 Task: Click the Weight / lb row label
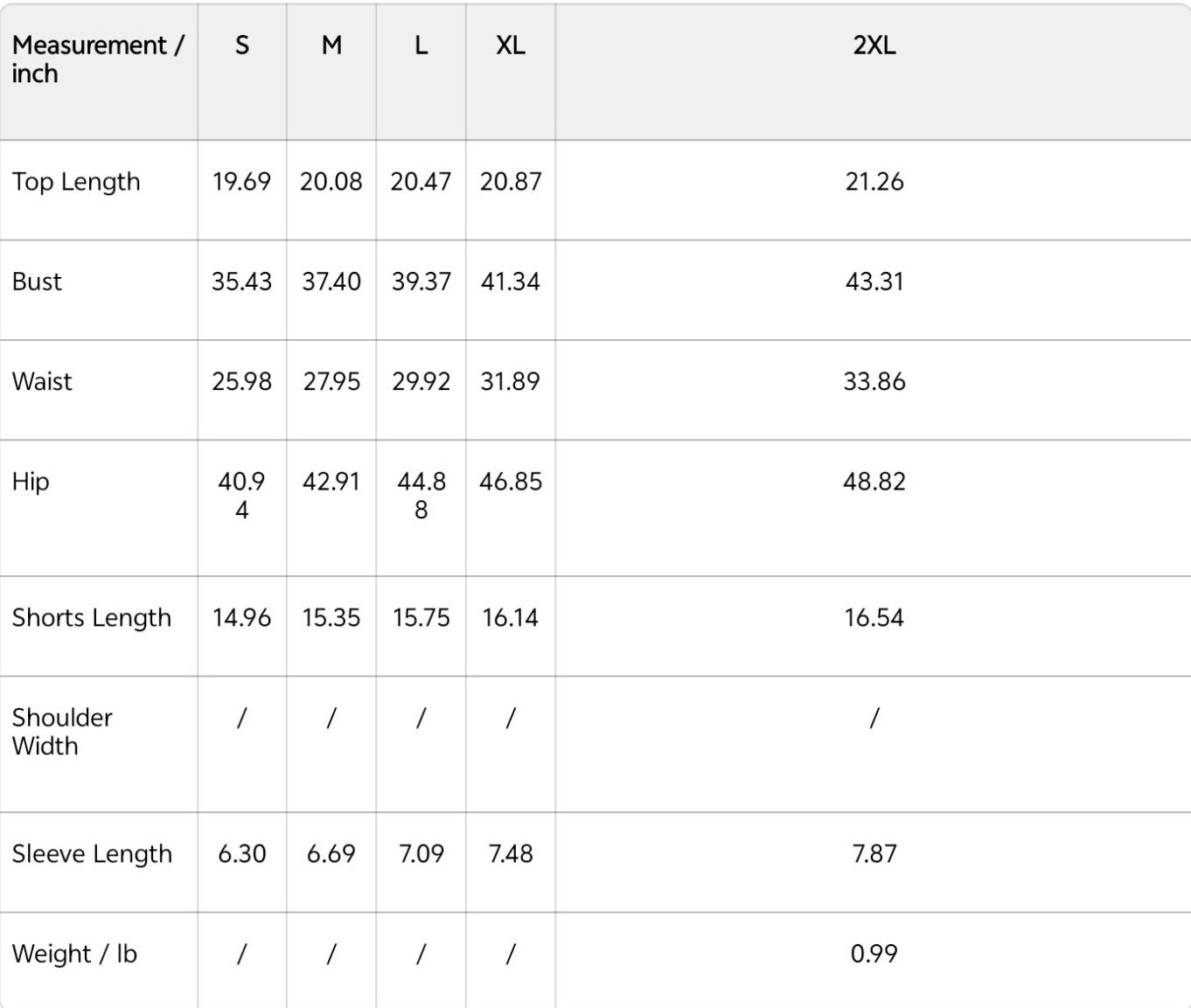pyautogui.click(x=74, y=954)
